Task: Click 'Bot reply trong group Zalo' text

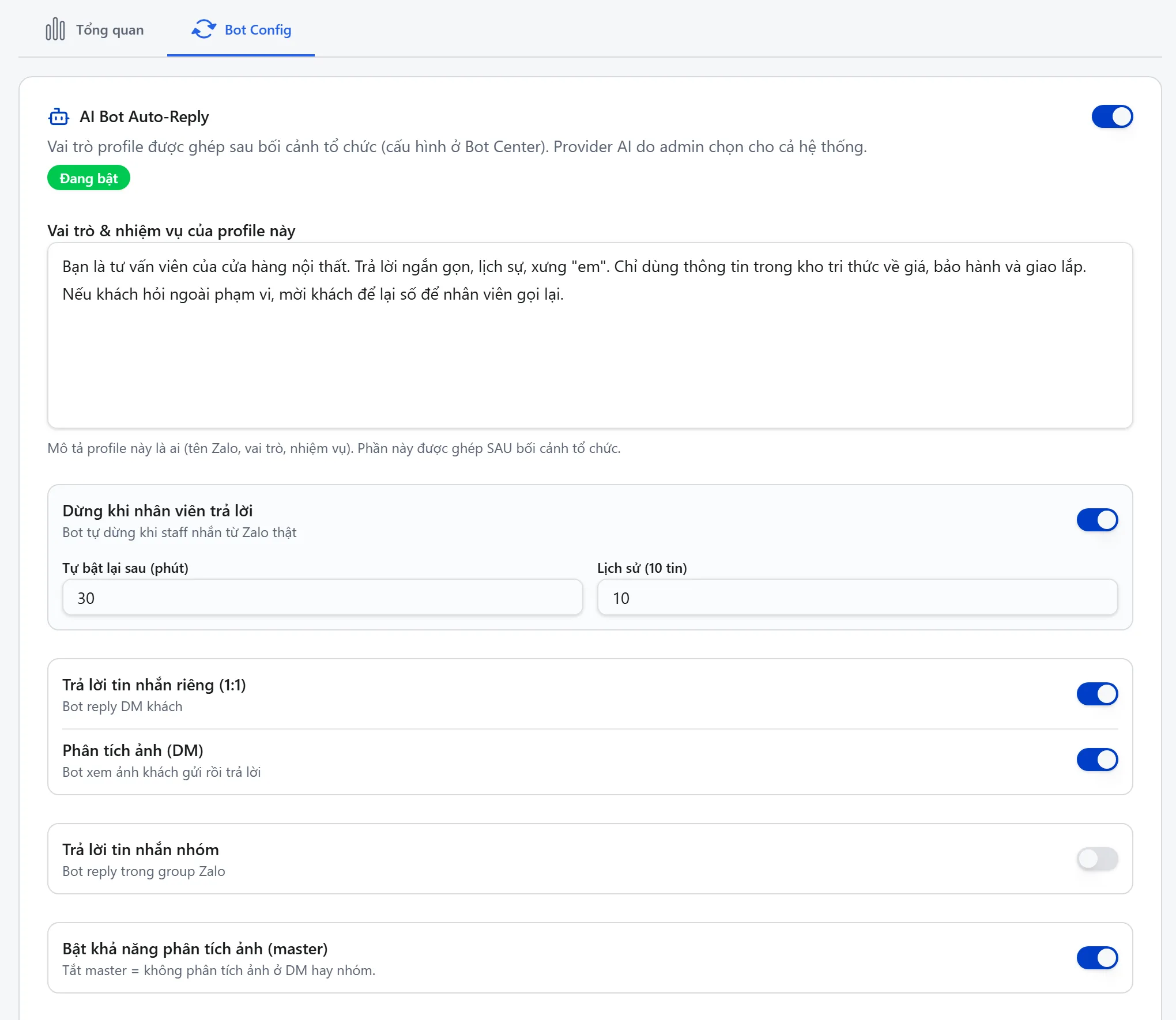Action: click(144, 871)
